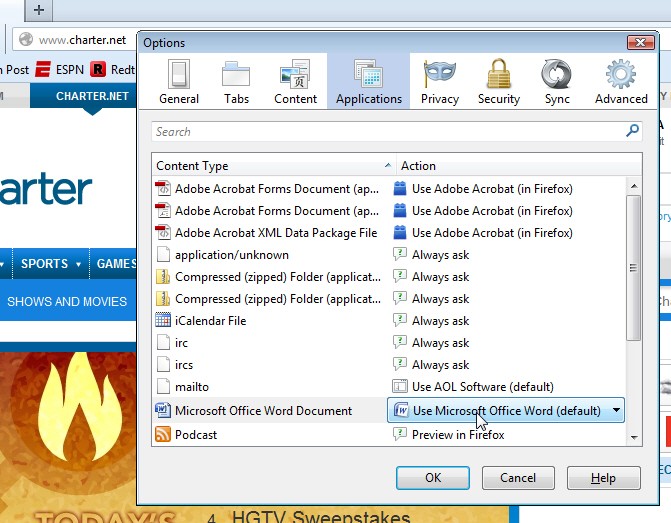This screenshot has width=671, height=523.
Task: Click the globe site identity icon
Action: pos(26,39)
